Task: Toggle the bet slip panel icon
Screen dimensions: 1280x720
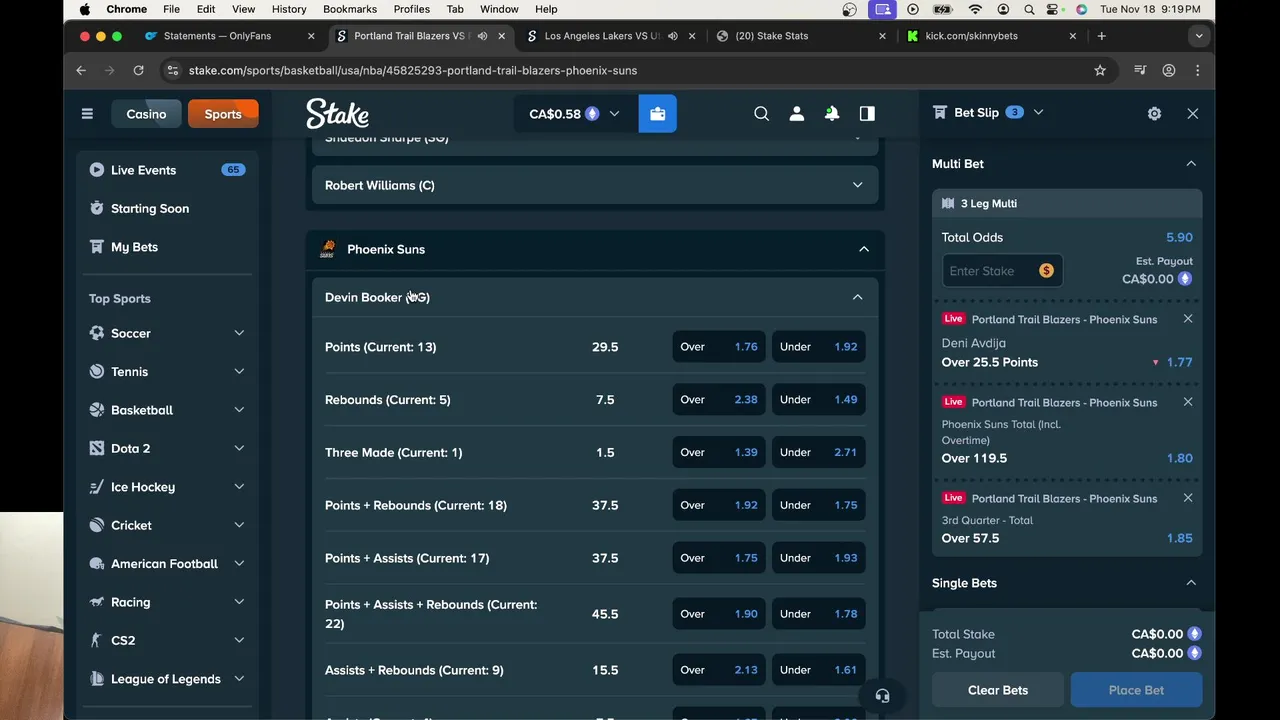Action: tap(867, 114)
